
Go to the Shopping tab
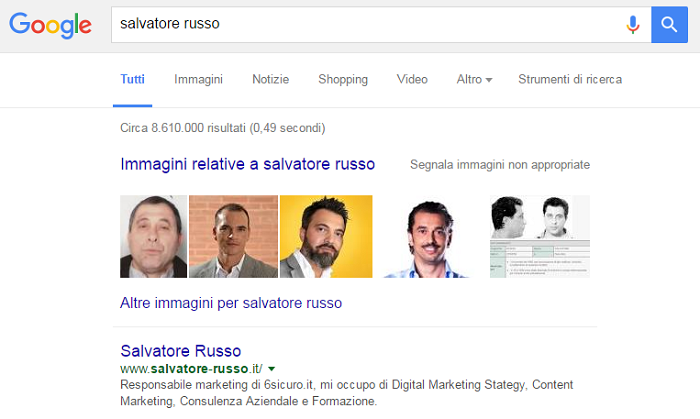coord(343,79)
